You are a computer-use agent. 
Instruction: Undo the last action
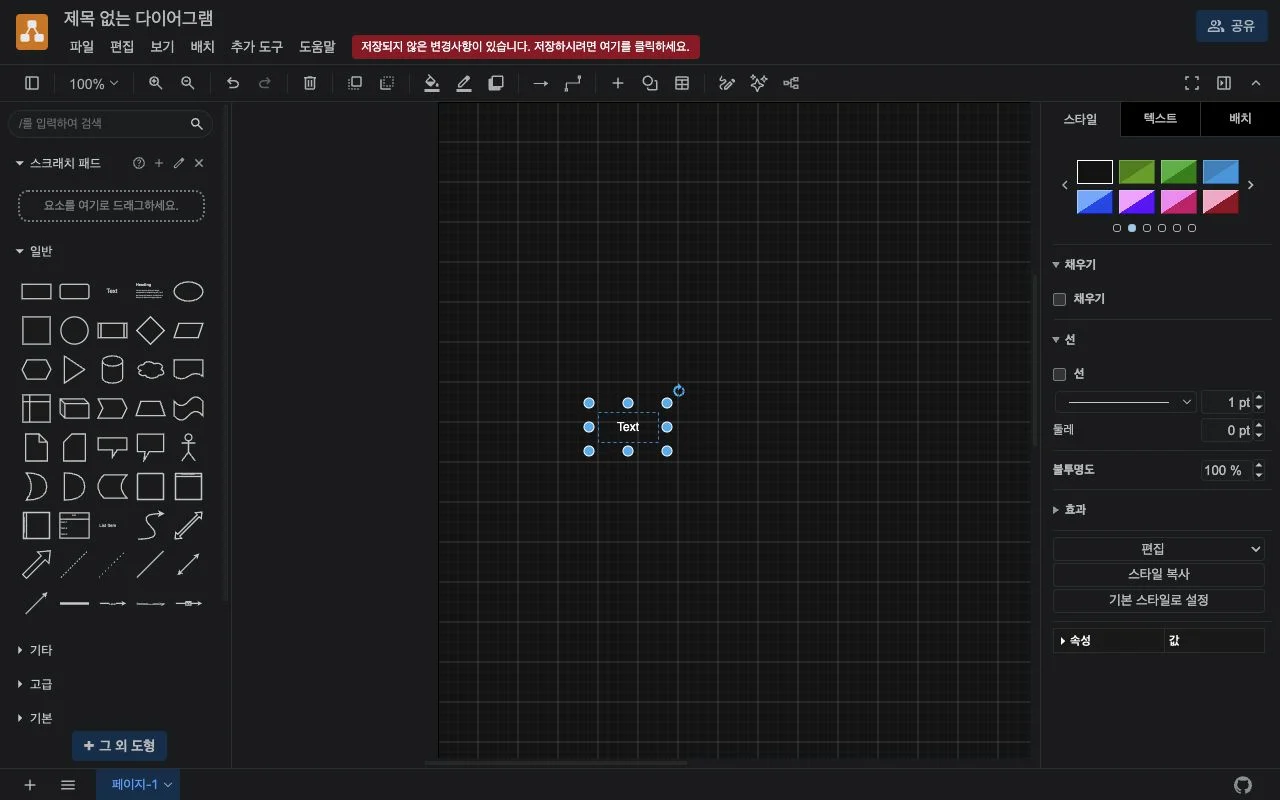pos(233,84)
